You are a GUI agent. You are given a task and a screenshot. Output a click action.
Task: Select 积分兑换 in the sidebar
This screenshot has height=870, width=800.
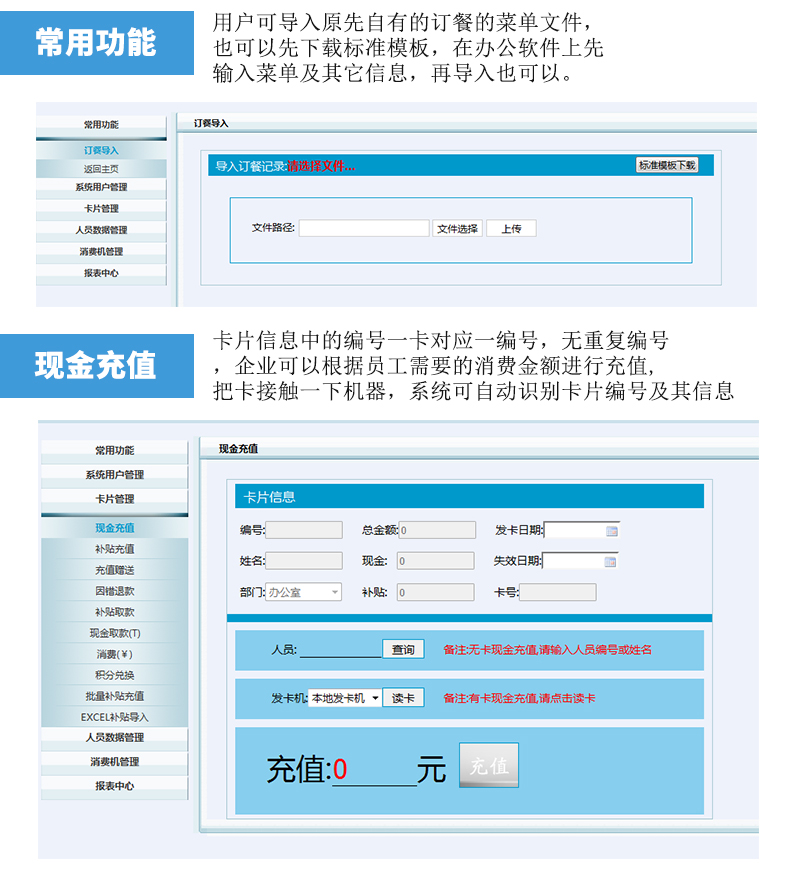click(x=115, y=675)
